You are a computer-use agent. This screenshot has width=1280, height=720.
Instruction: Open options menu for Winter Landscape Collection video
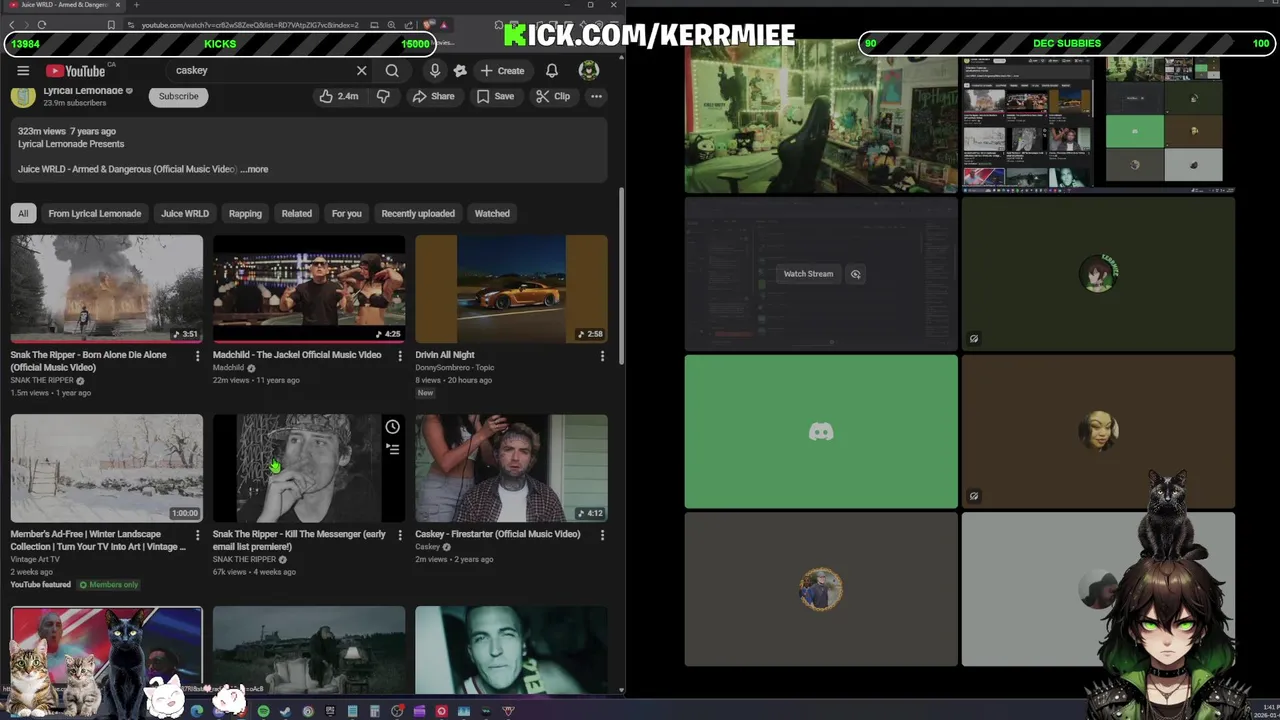point(197,535)
